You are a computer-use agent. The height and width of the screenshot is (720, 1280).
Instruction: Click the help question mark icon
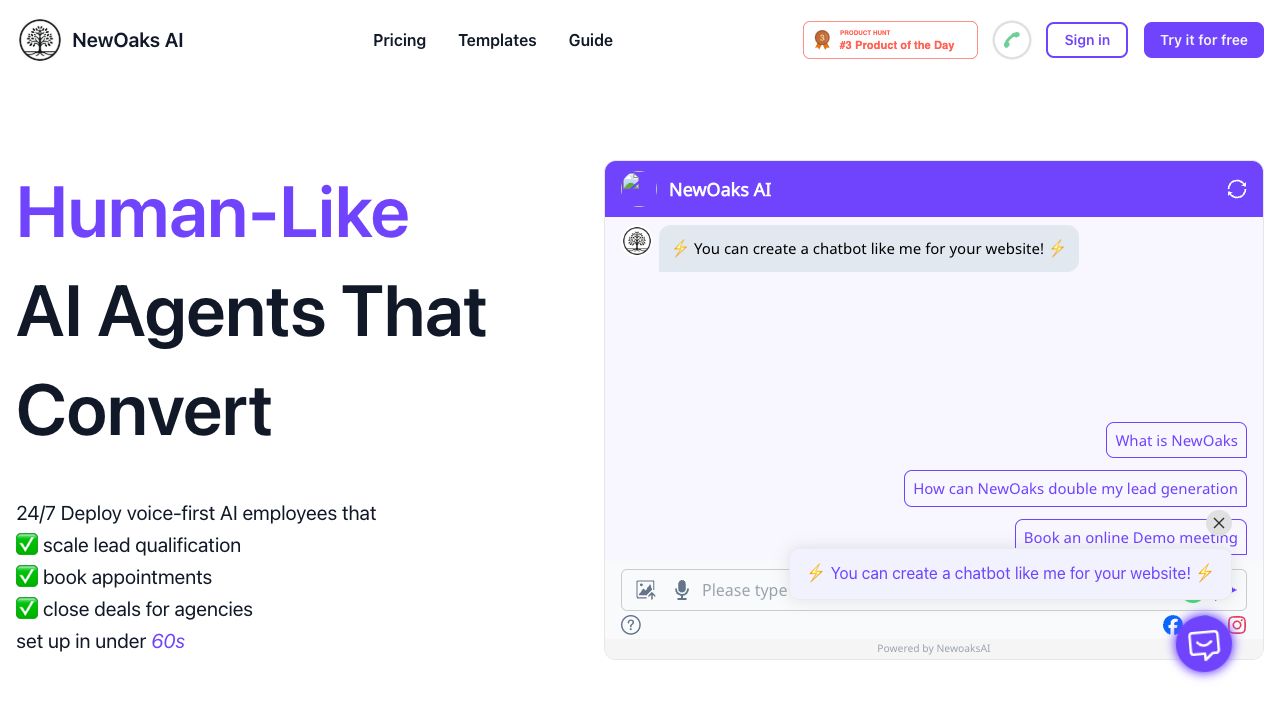click(631, 625)
